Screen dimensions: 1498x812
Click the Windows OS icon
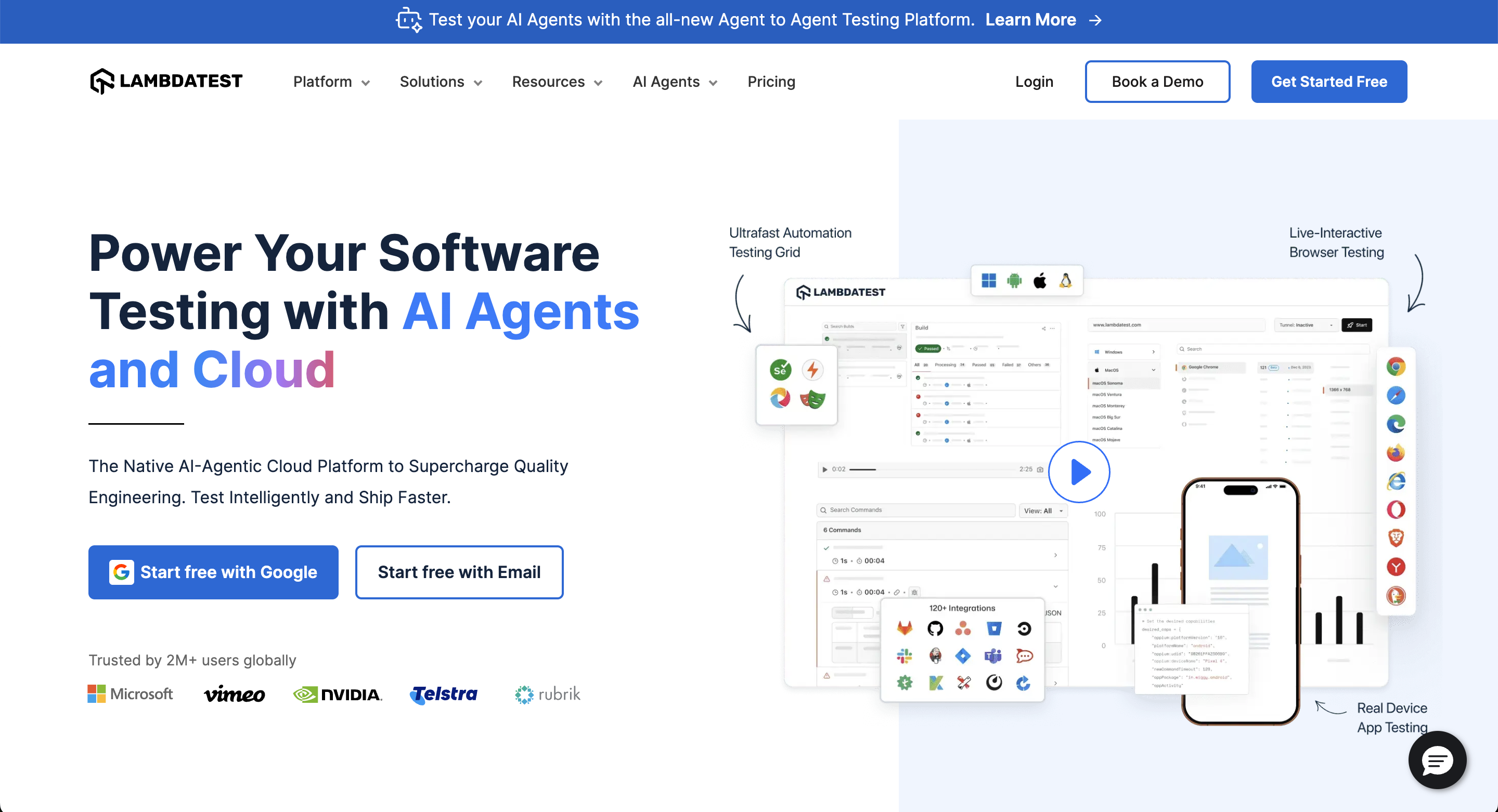click(x=989, y=281)
